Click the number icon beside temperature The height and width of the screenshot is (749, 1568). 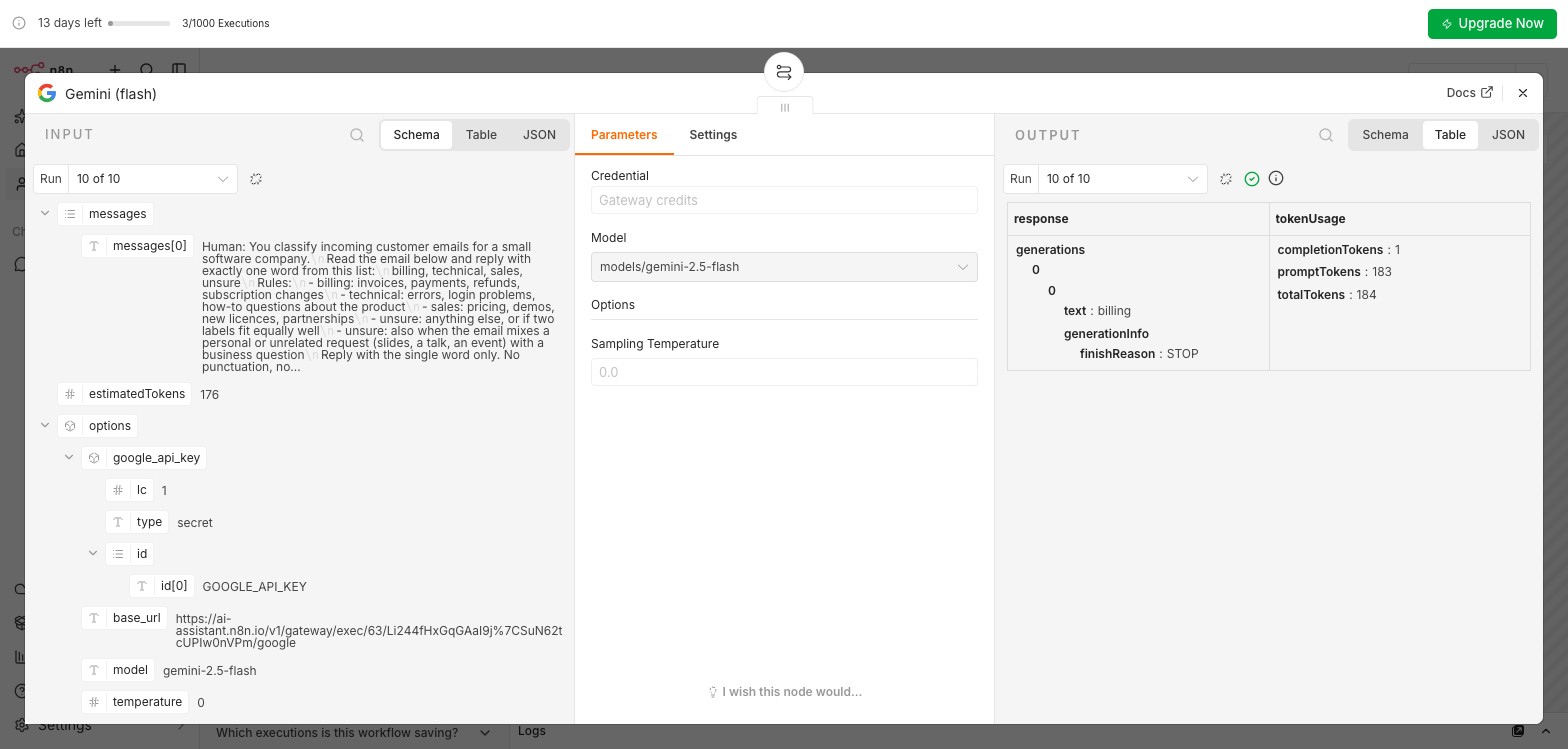(94, 702)
